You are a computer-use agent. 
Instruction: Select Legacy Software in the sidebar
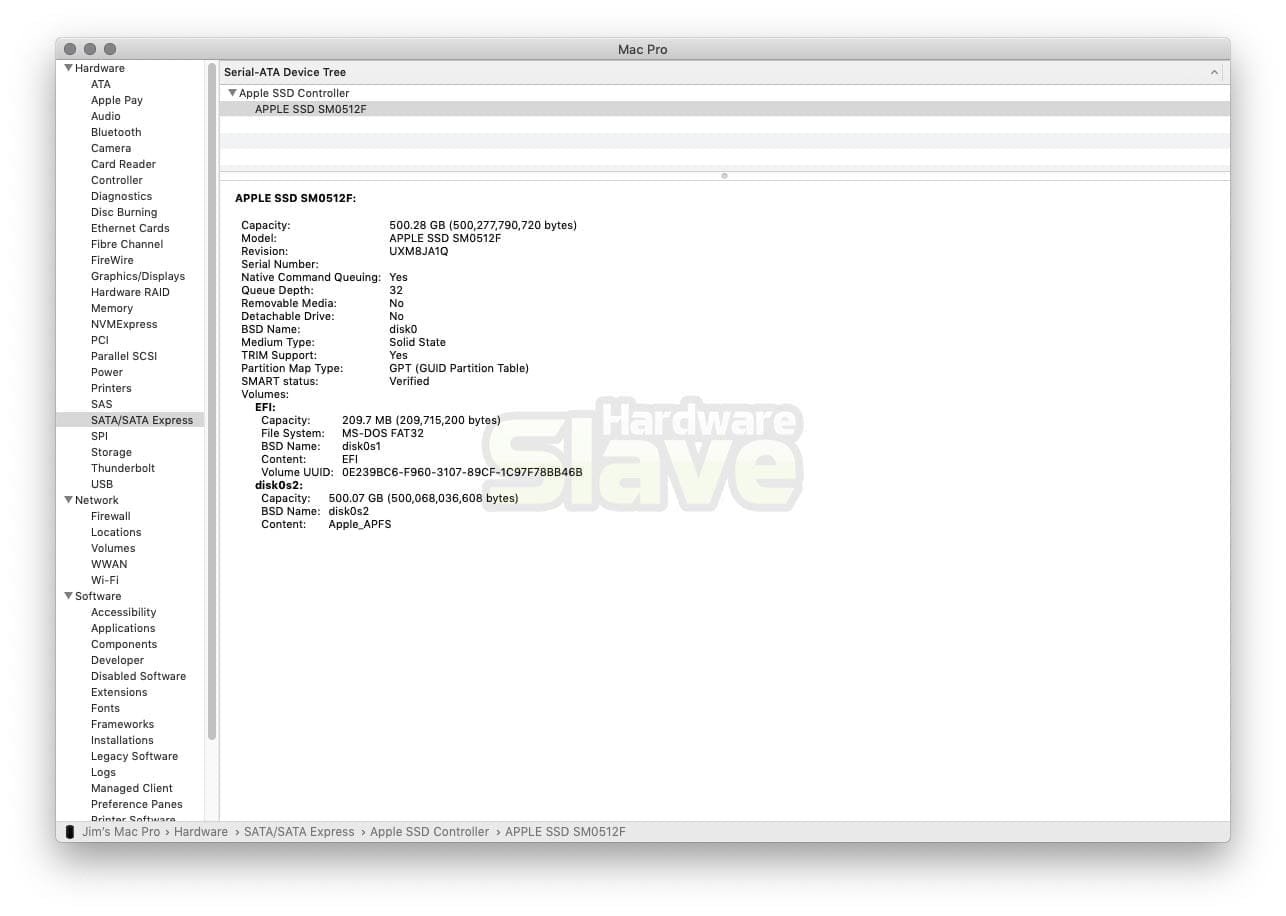134,756
